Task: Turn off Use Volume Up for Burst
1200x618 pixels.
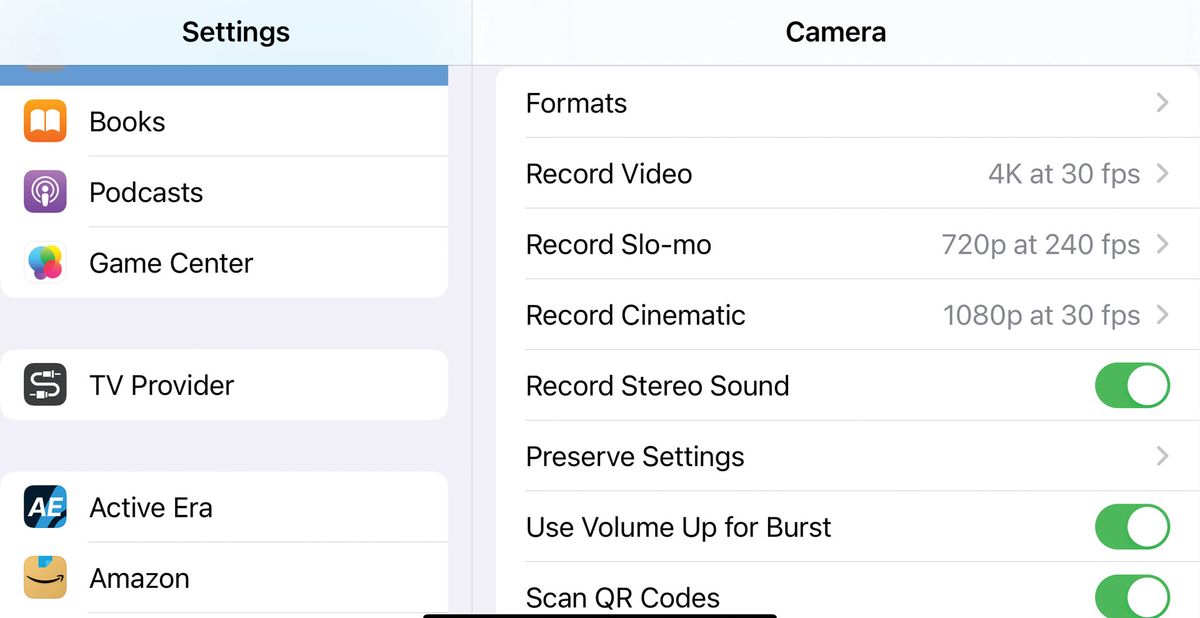Action: [x=1131, y=528]
